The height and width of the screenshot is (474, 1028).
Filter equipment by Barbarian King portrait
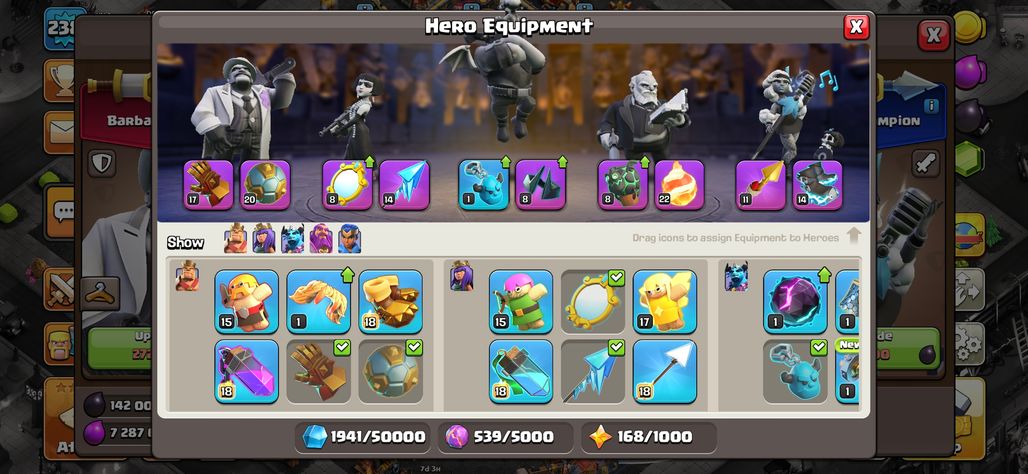pos(235,239)
